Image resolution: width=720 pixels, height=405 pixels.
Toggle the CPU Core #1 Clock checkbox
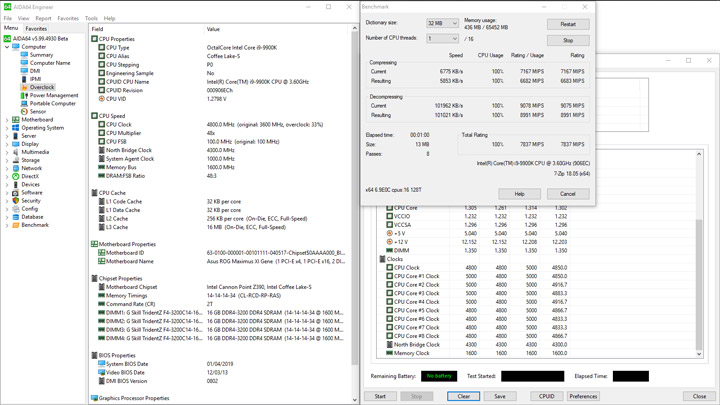coord(389,276)
